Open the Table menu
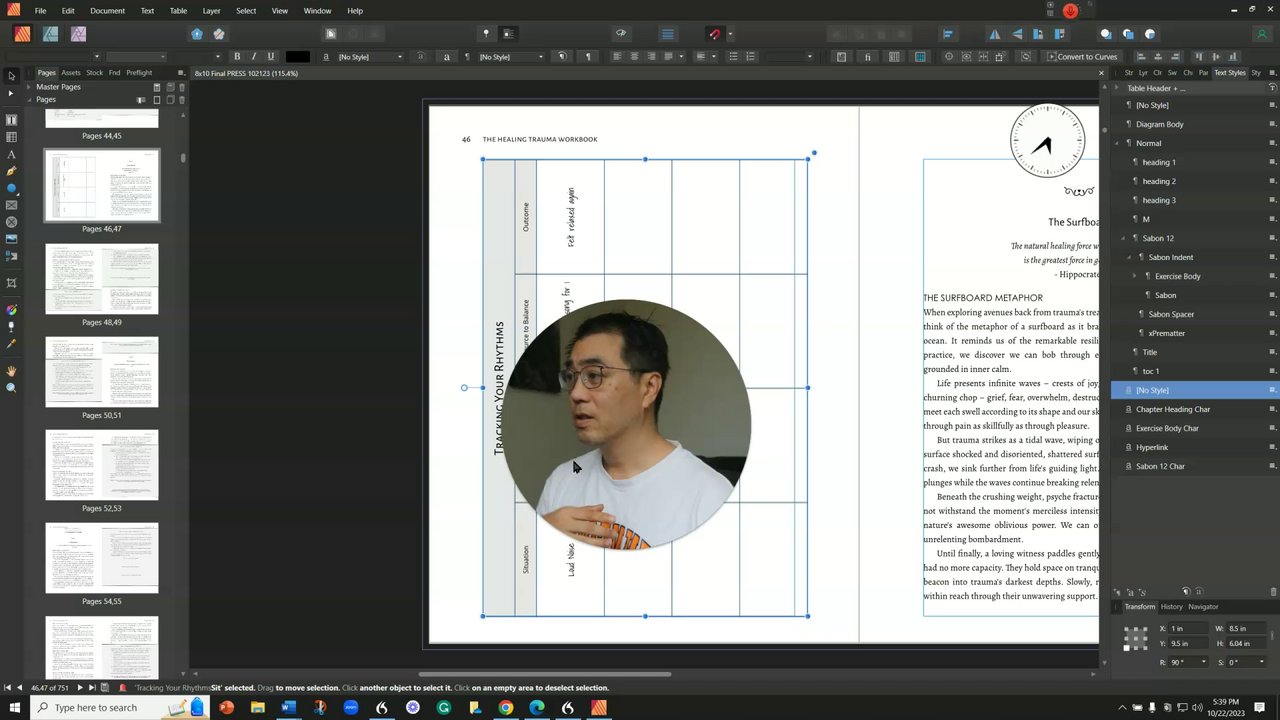The image size is (1280, 720). coord(178,11)
